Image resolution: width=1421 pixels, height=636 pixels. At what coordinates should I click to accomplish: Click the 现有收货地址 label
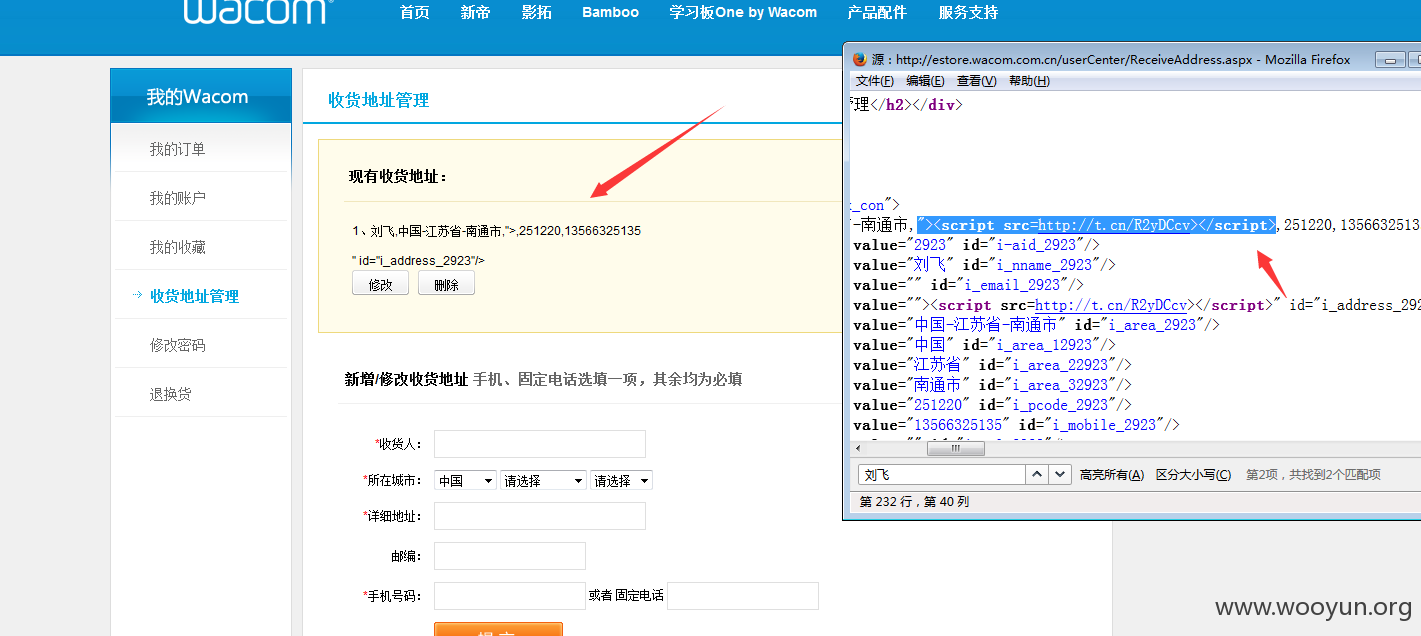(x=398, y=177)
